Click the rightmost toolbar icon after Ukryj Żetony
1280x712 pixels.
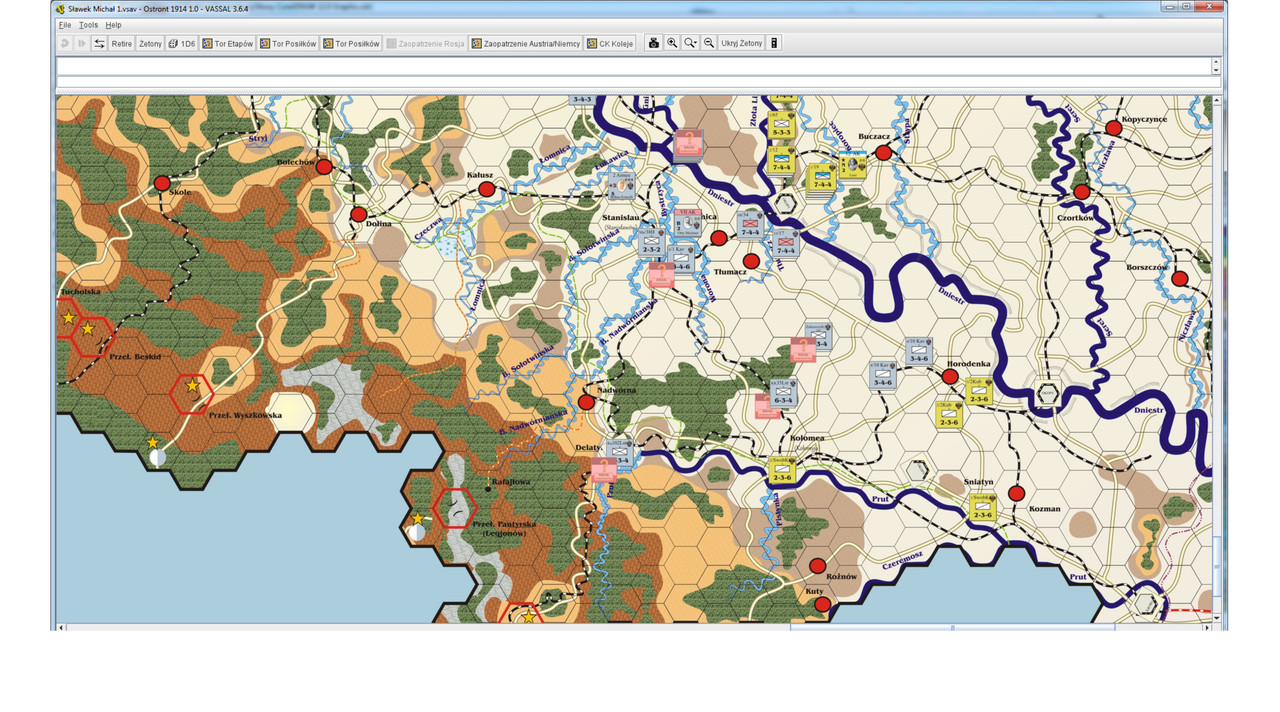[x=774, y=43]
